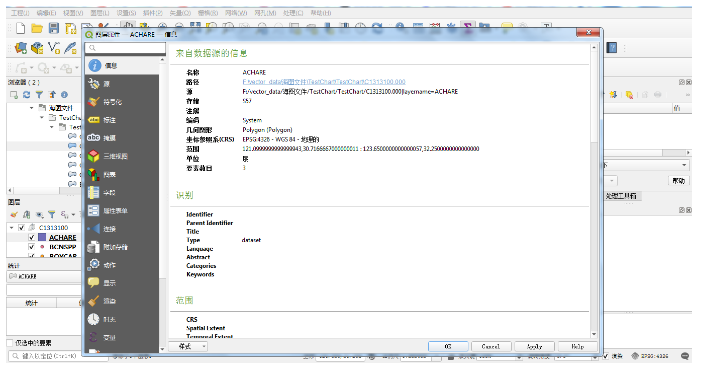Click the EPSG:4326 CRS button in status bar
702x375 pixels.
[650, 356]
